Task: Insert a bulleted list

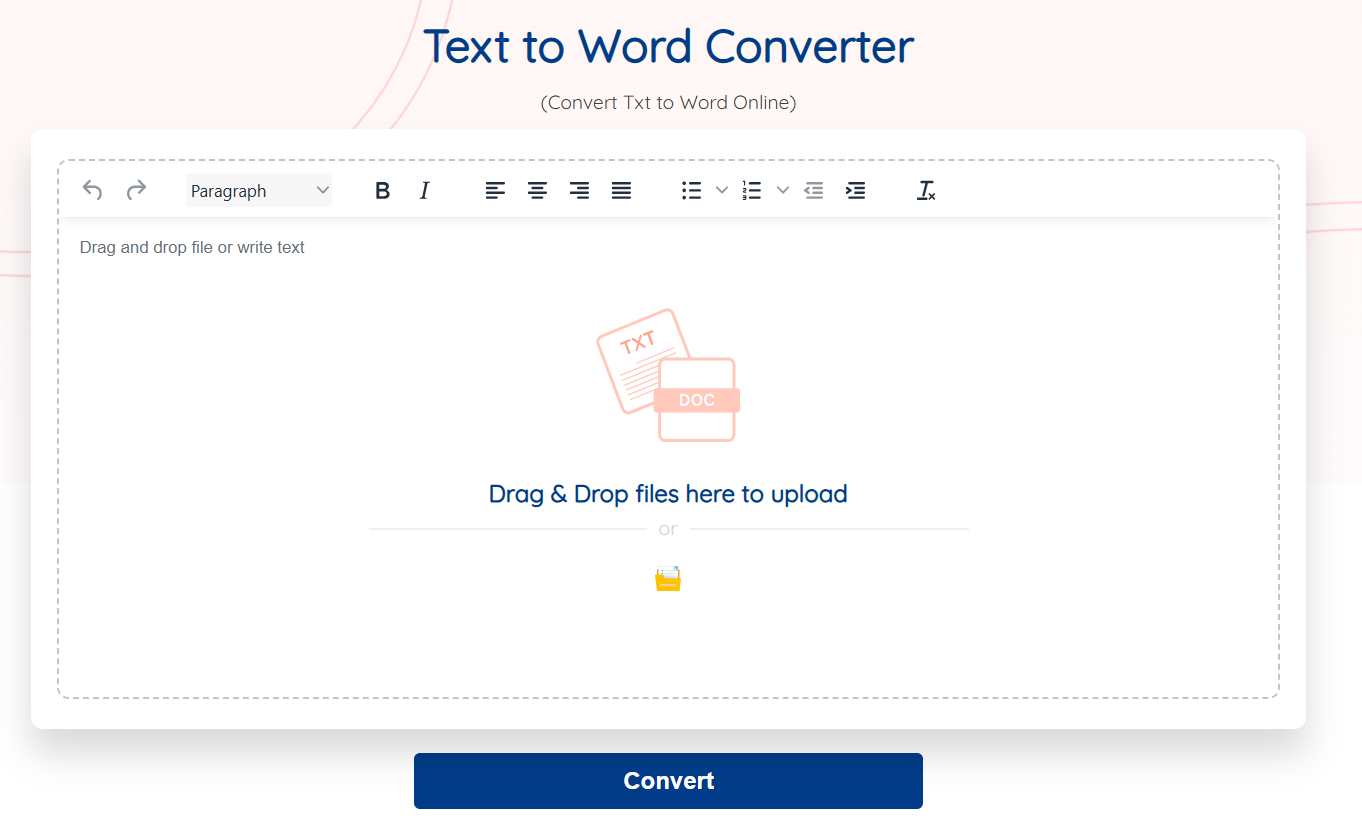Action: pos(691,190)
